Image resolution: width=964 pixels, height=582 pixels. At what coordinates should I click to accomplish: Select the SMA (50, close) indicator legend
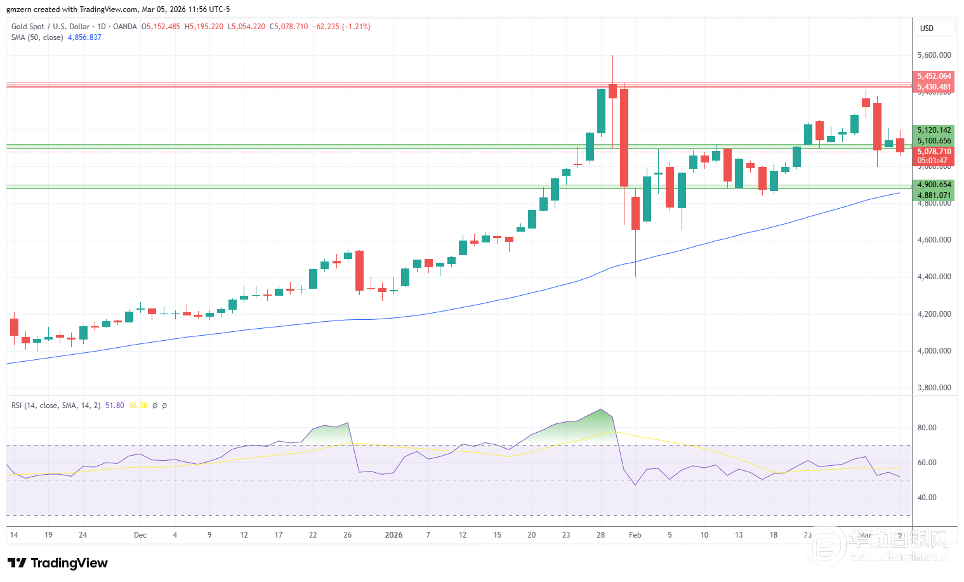click(35, 37)
